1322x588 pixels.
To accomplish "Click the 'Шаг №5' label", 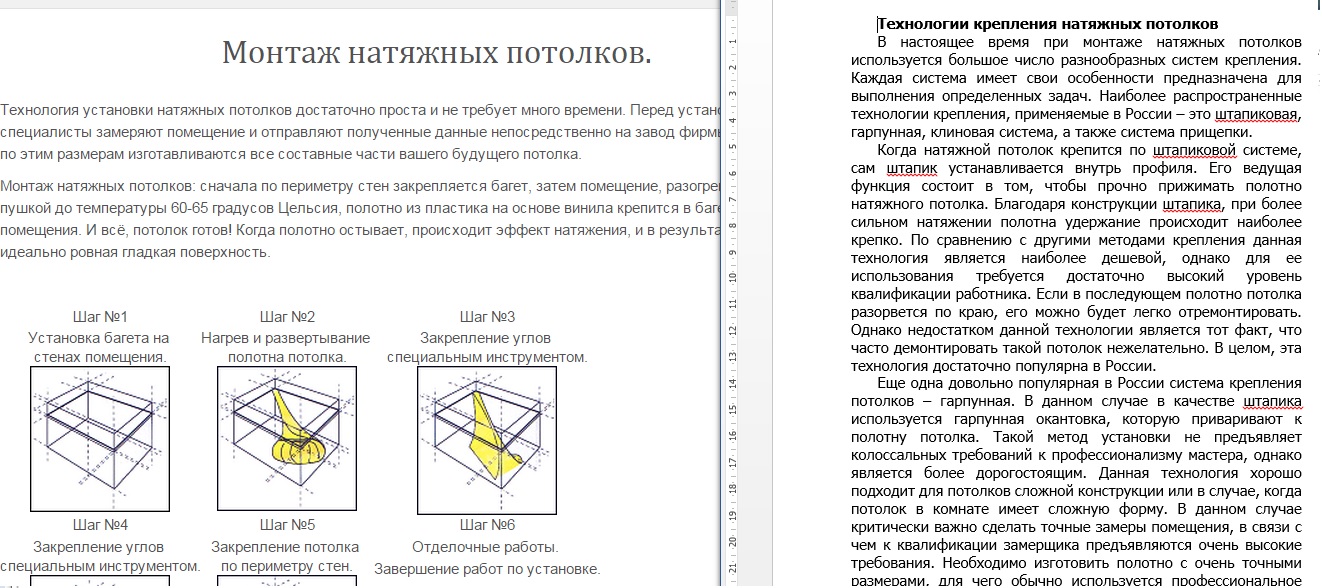I will pos(287,525).
